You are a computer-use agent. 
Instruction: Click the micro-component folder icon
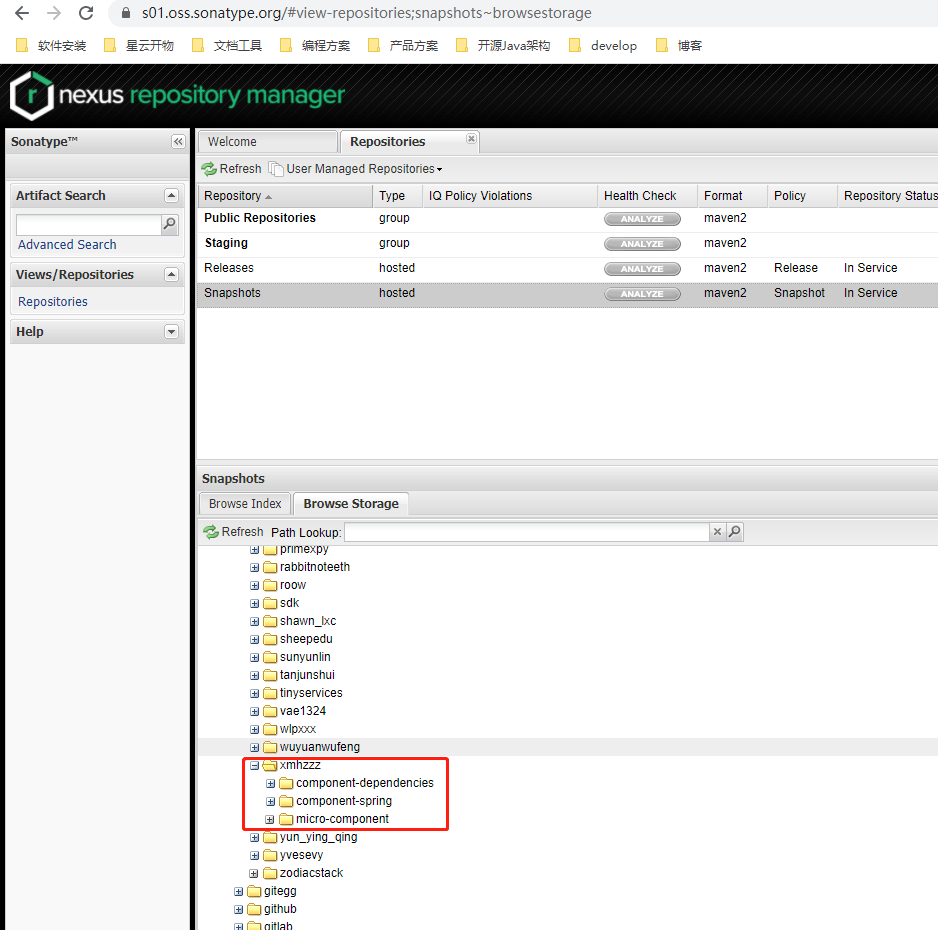(287, 819)
